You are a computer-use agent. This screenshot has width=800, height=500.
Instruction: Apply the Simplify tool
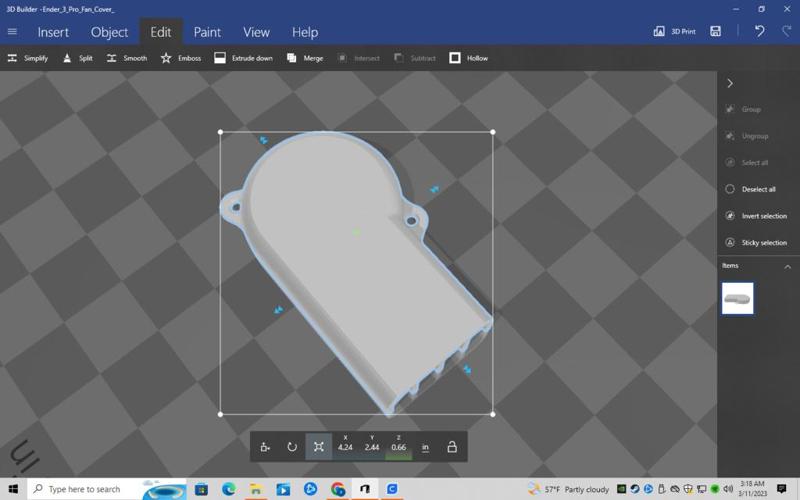click(28, 58)
